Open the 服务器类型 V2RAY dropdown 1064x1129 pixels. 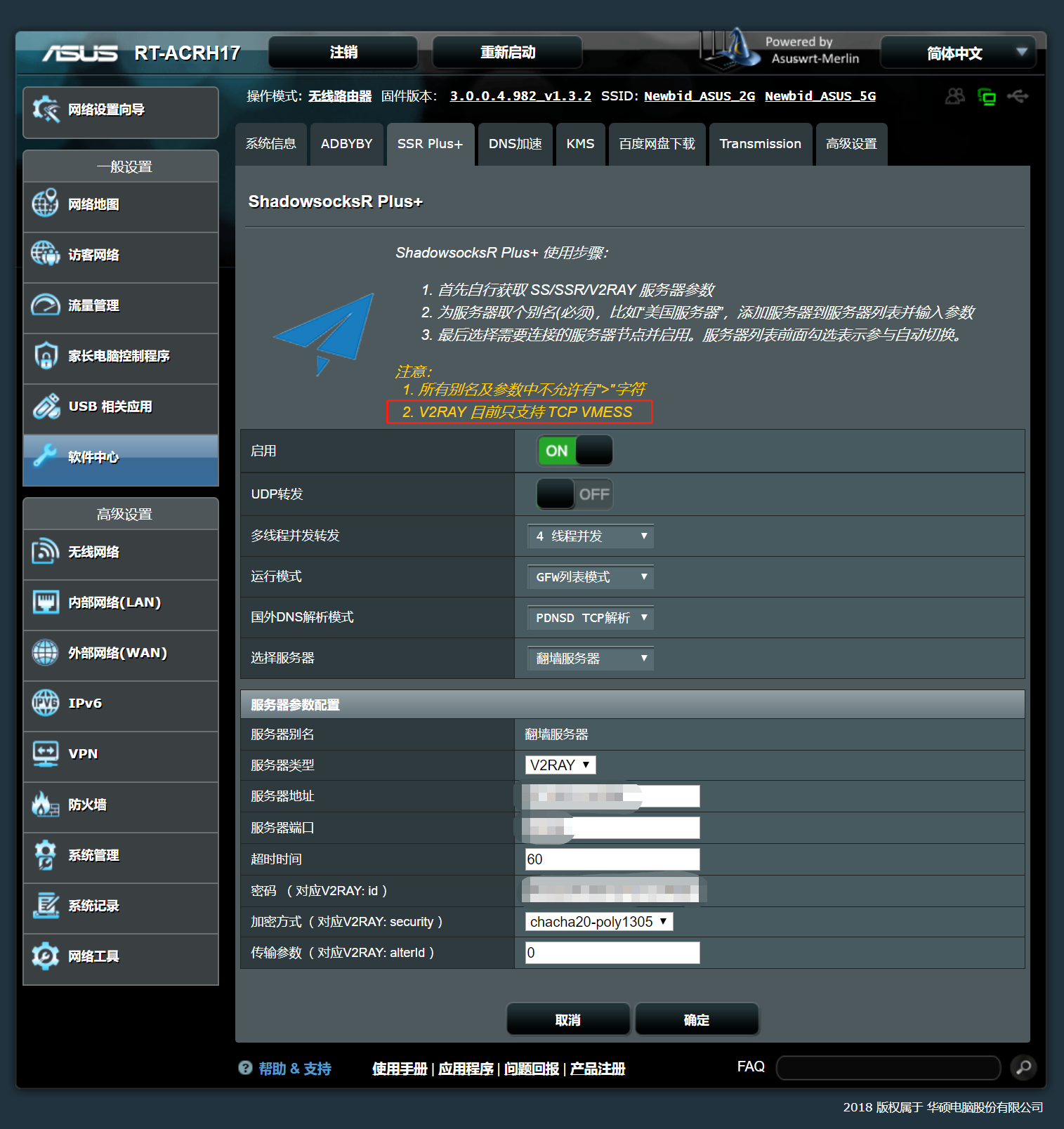[560, 765]
